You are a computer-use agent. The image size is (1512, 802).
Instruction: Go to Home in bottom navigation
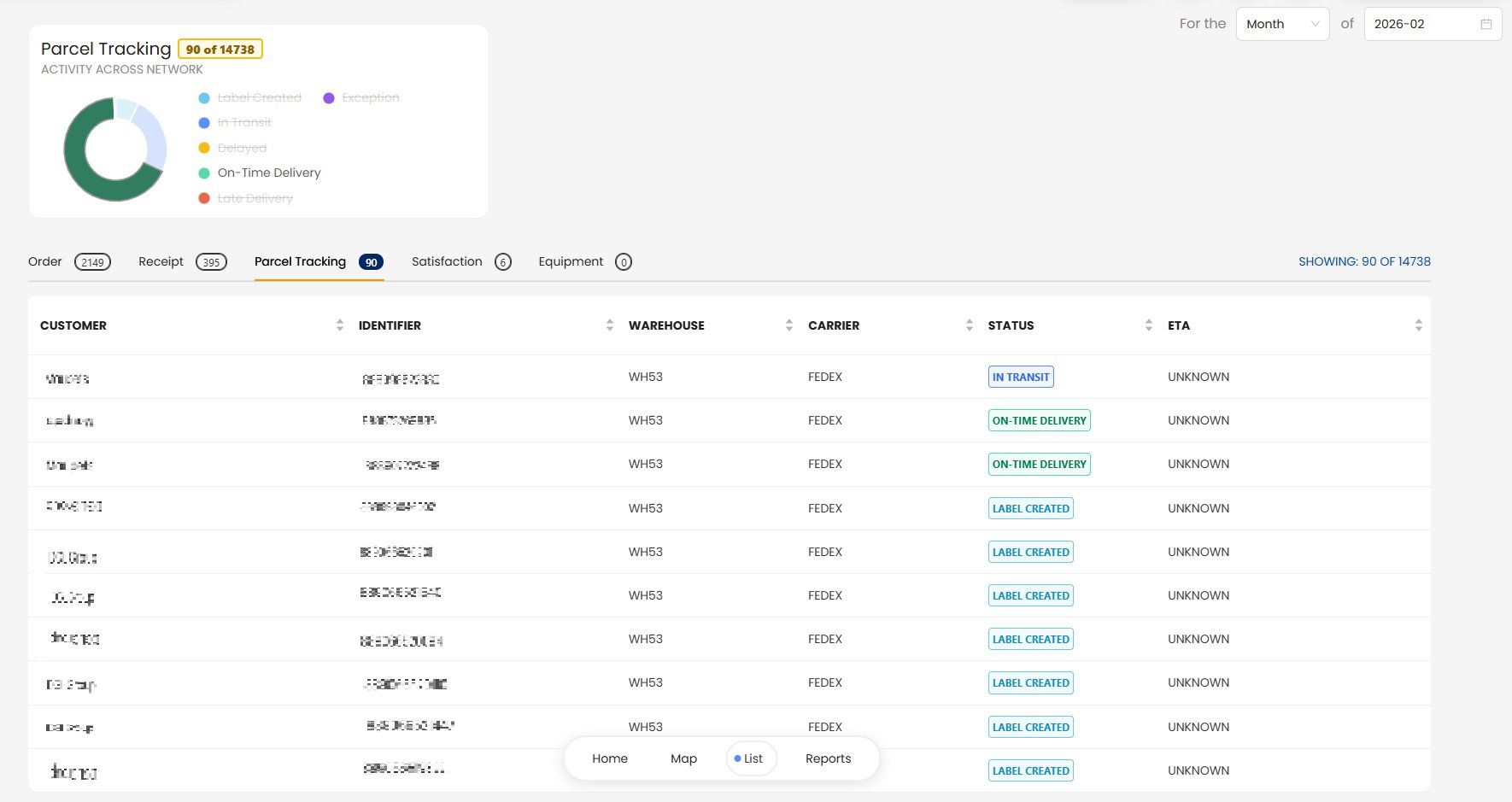coord(610,758)
